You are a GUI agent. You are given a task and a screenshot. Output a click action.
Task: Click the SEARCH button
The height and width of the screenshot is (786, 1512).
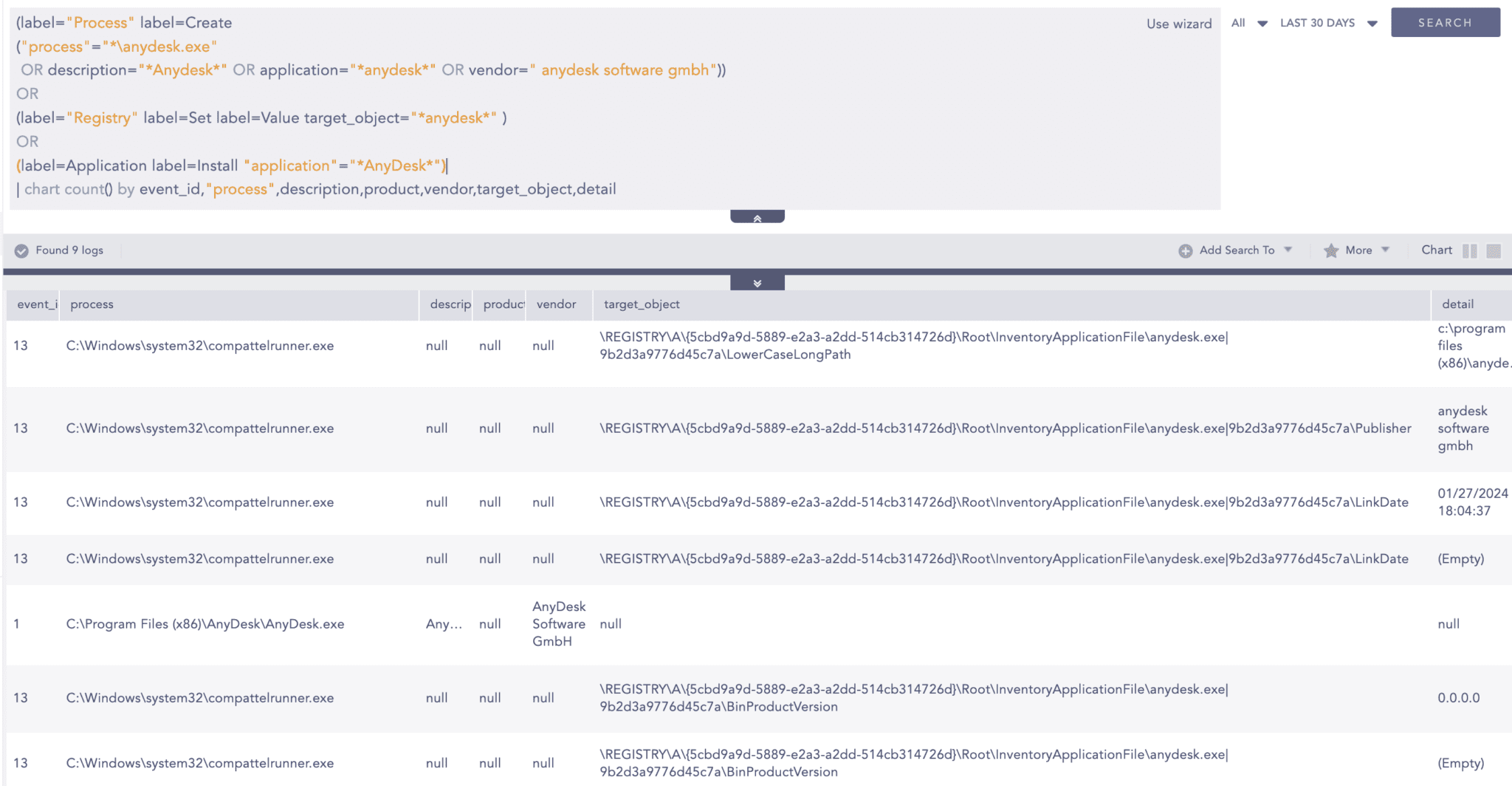pos(1445,22)
